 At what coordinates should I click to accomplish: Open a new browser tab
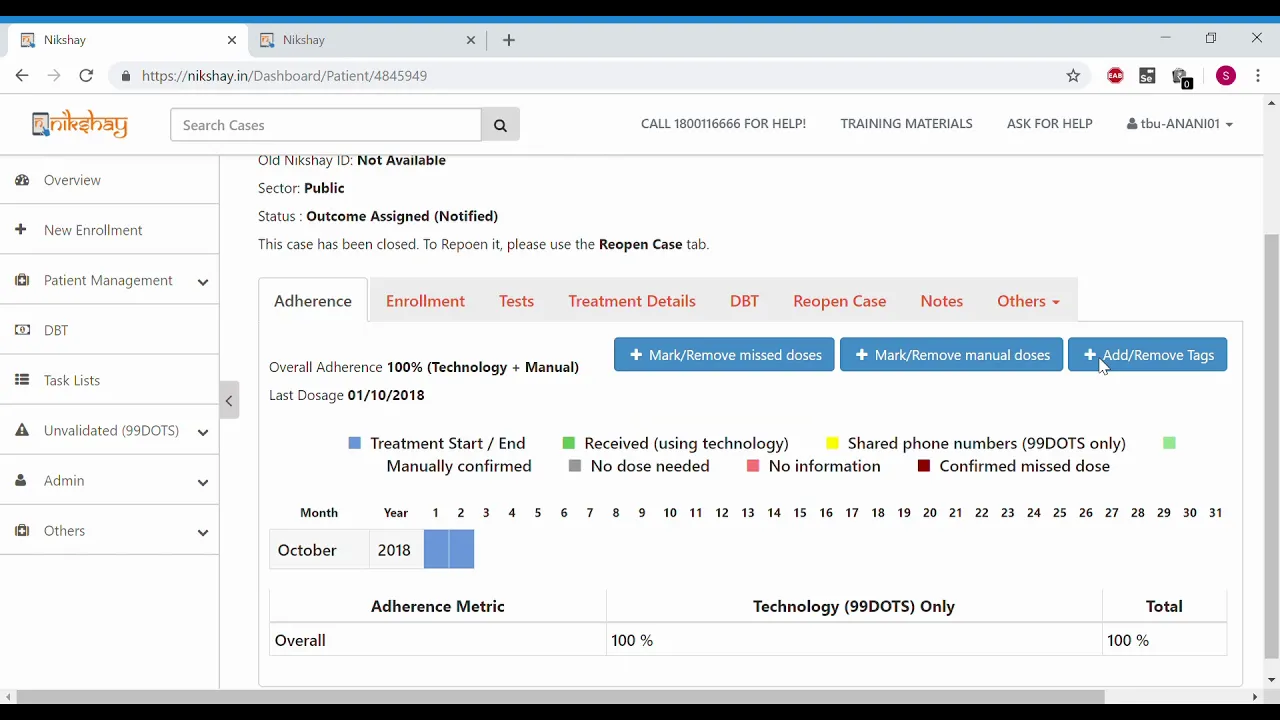click(509, 40)
